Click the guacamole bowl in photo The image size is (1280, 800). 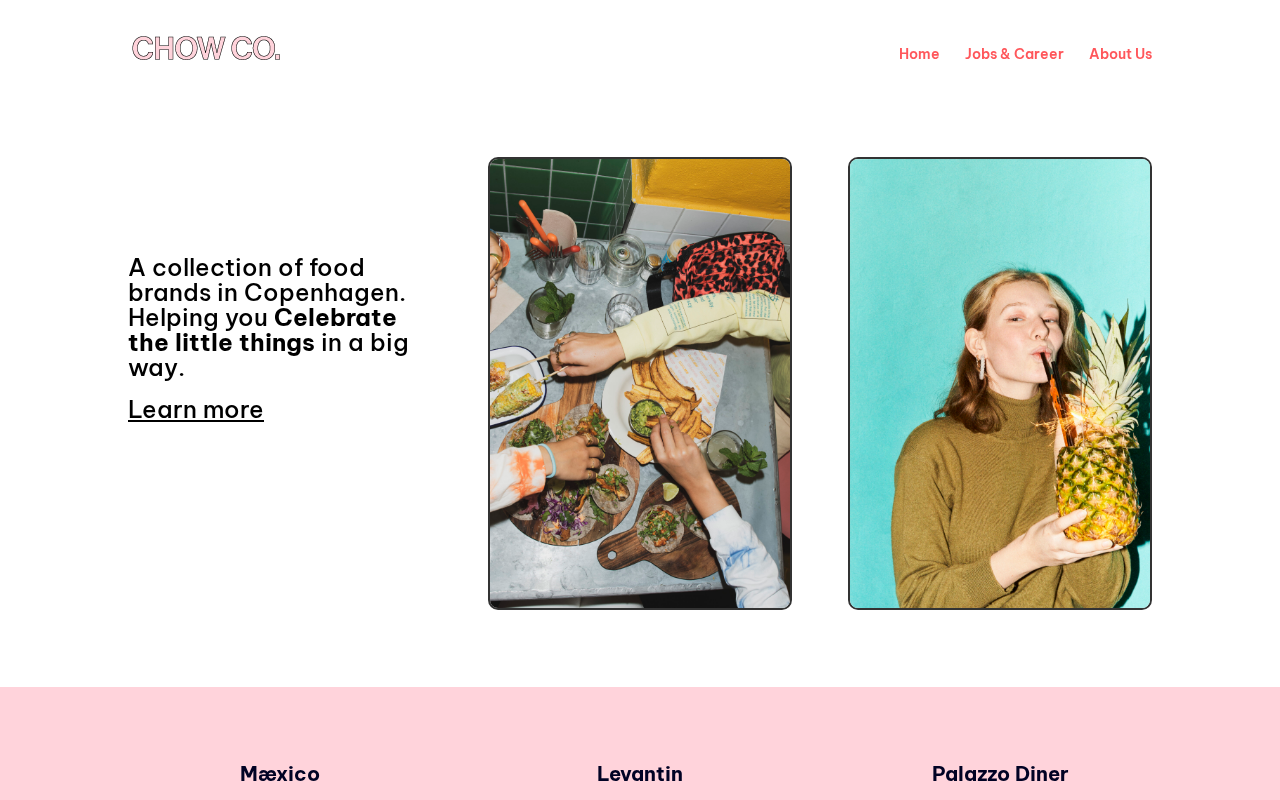[x=648, y=417]
